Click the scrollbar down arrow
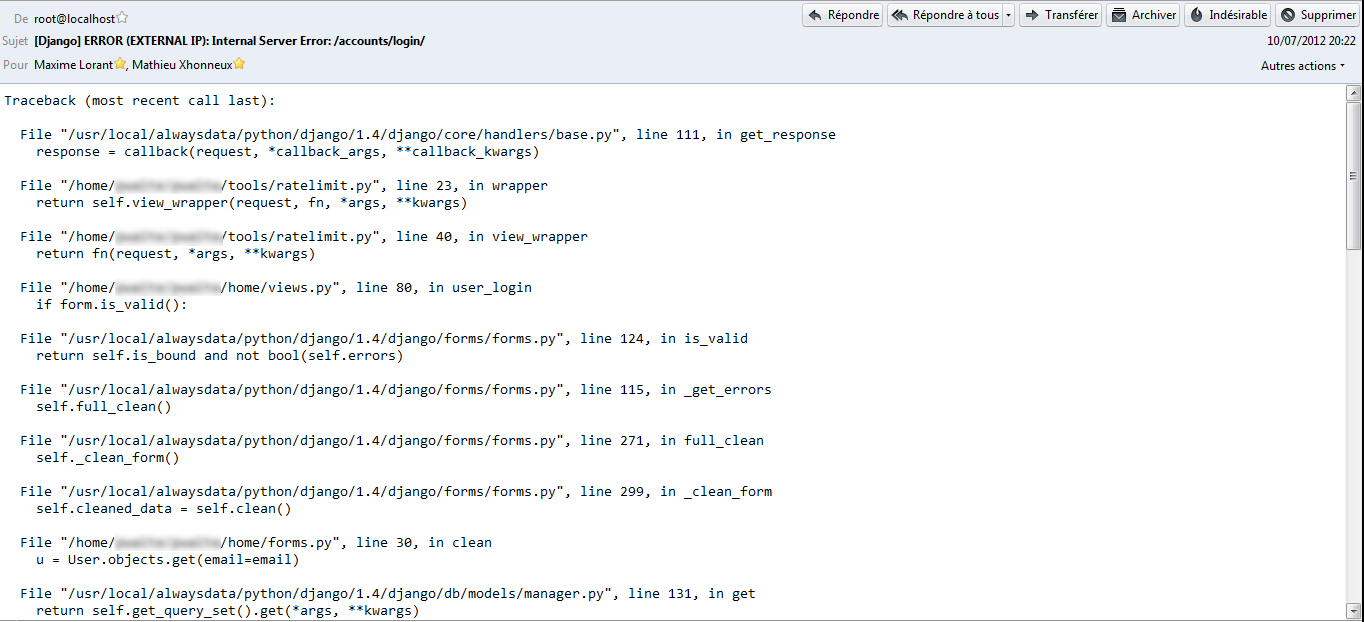The height and width of the screenshot is (622, 1364). [x=1354, y=611]
